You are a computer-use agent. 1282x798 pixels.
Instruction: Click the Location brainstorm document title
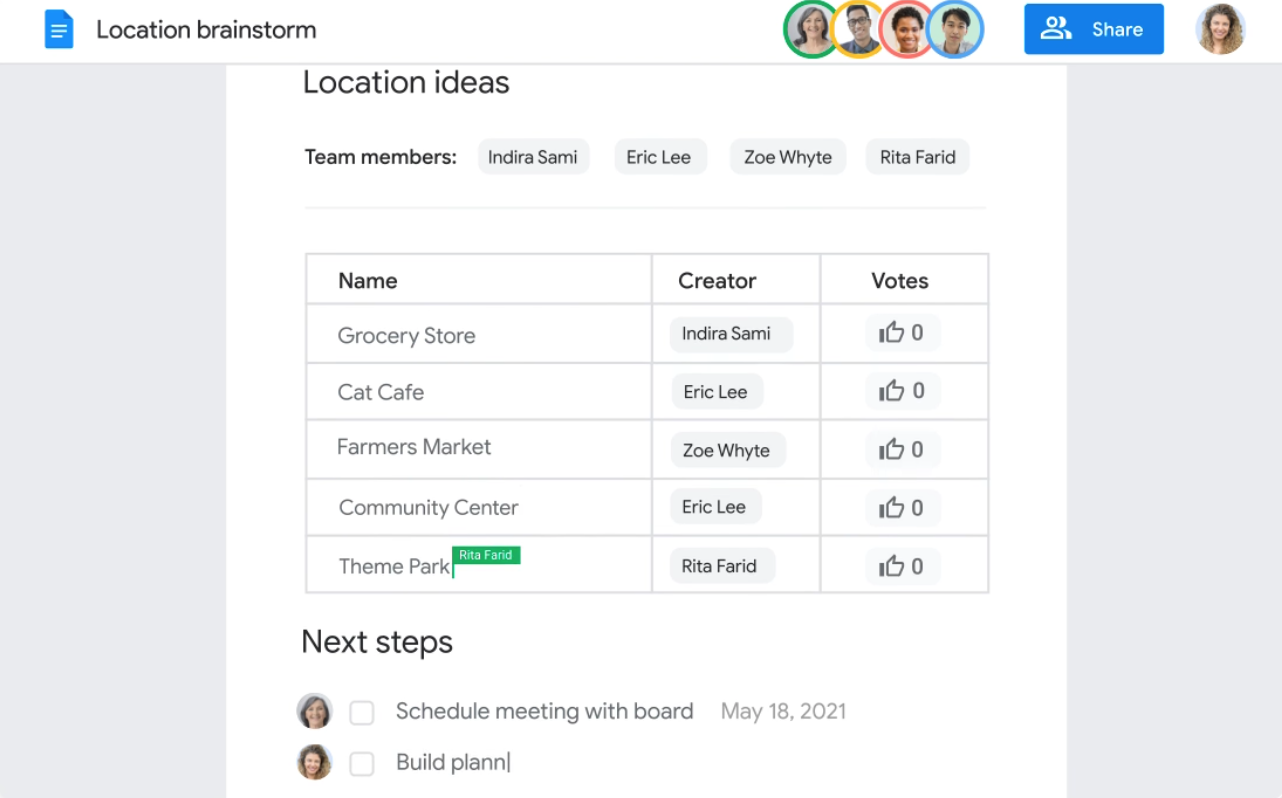click(x=206, y=30)
